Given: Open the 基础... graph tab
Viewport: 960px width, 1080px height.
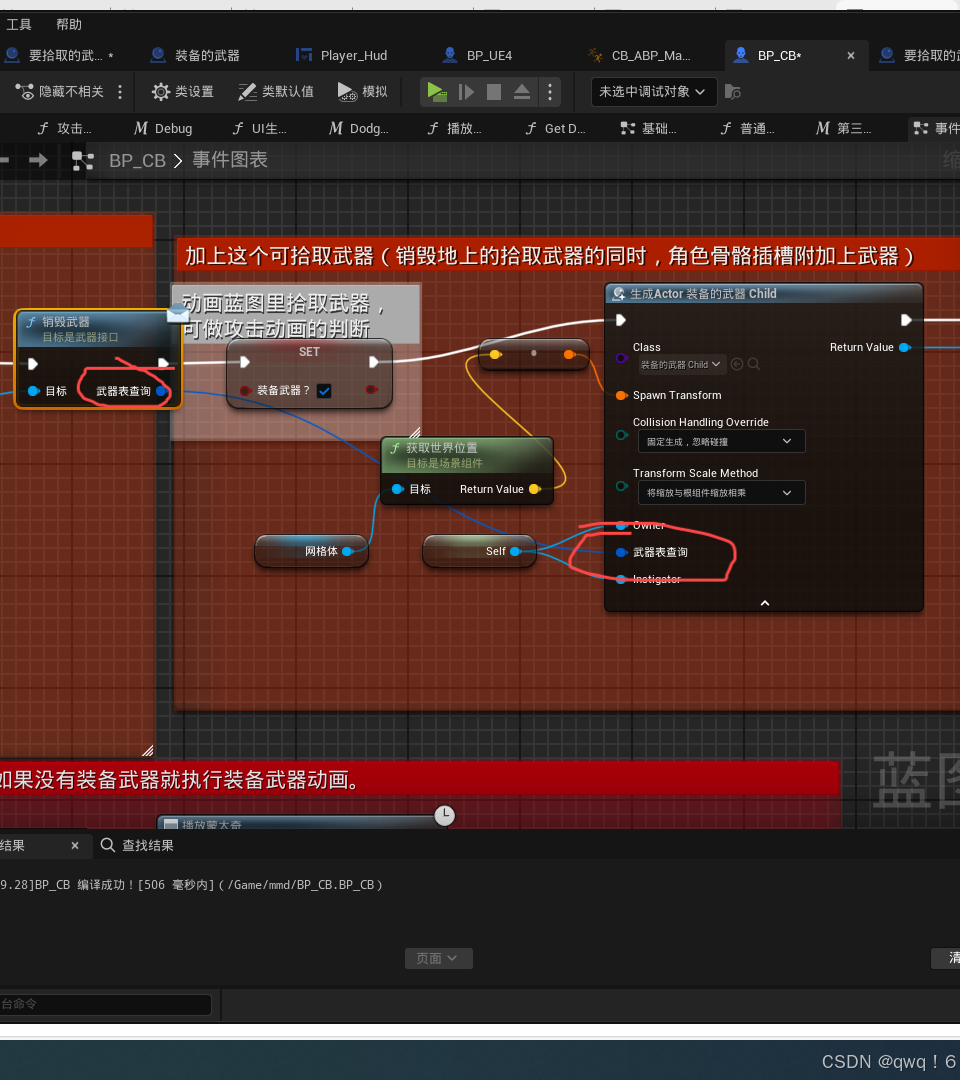Looking at the screenshot, I should (649, 128).
